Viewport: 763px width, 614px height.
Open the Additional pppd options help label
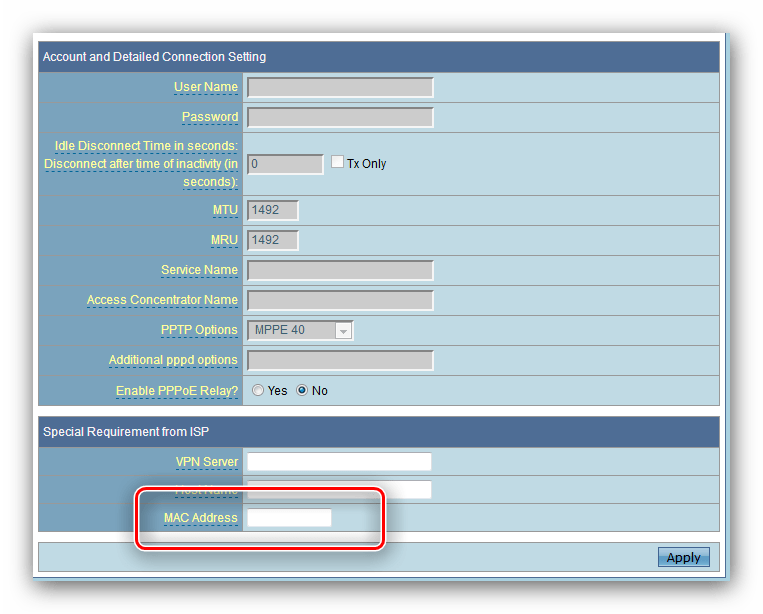(x=173, y=360)
